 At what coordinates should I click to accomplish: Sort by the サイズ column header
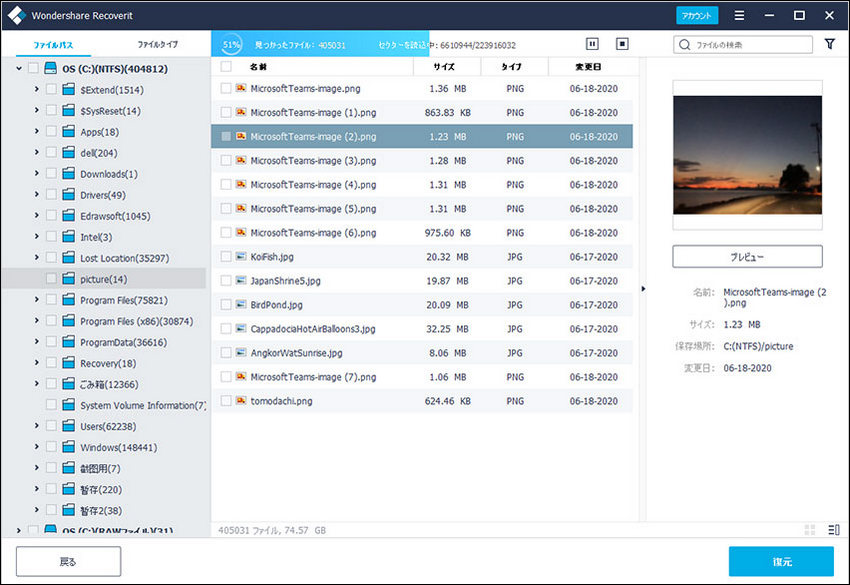click(444, 67)
